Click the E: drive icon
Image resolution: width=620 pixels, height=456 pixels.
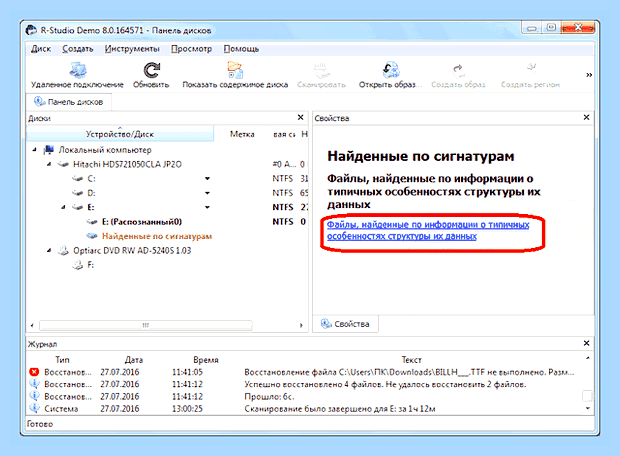coord(78,207)
